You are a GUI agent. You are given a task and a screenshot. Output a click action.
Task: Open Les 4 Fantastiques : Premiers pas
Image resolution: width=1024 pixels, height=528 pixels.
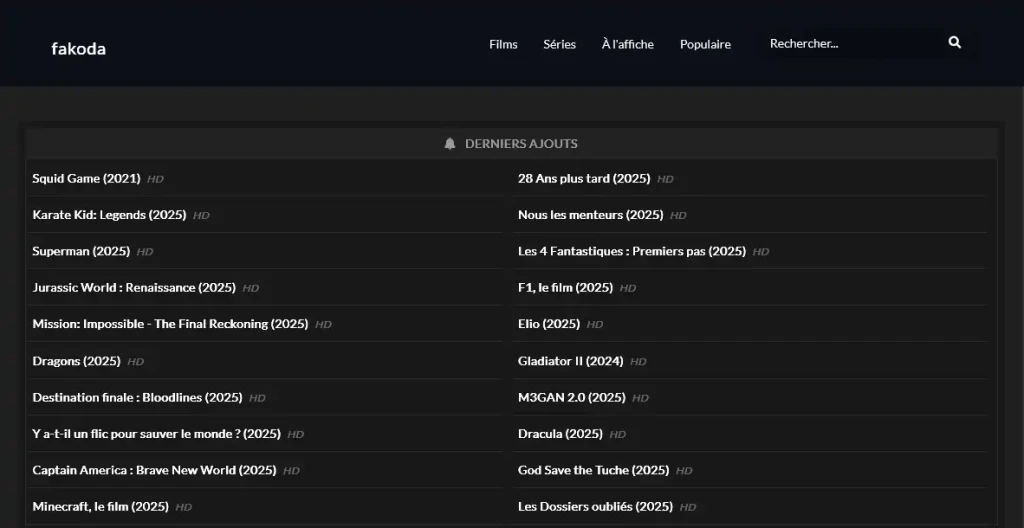coord(632,252)
